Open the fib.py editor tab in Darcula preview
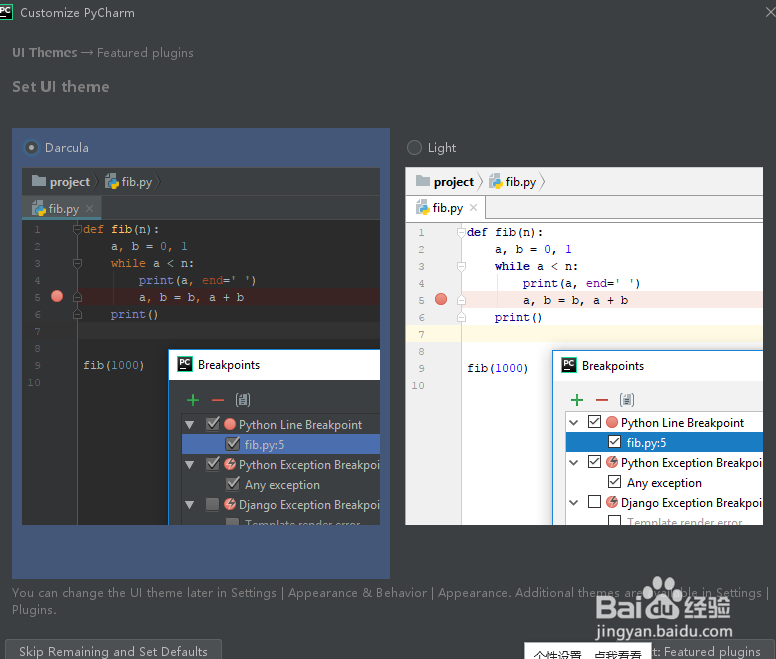The image size is (776, 659). tap(62, 208)
